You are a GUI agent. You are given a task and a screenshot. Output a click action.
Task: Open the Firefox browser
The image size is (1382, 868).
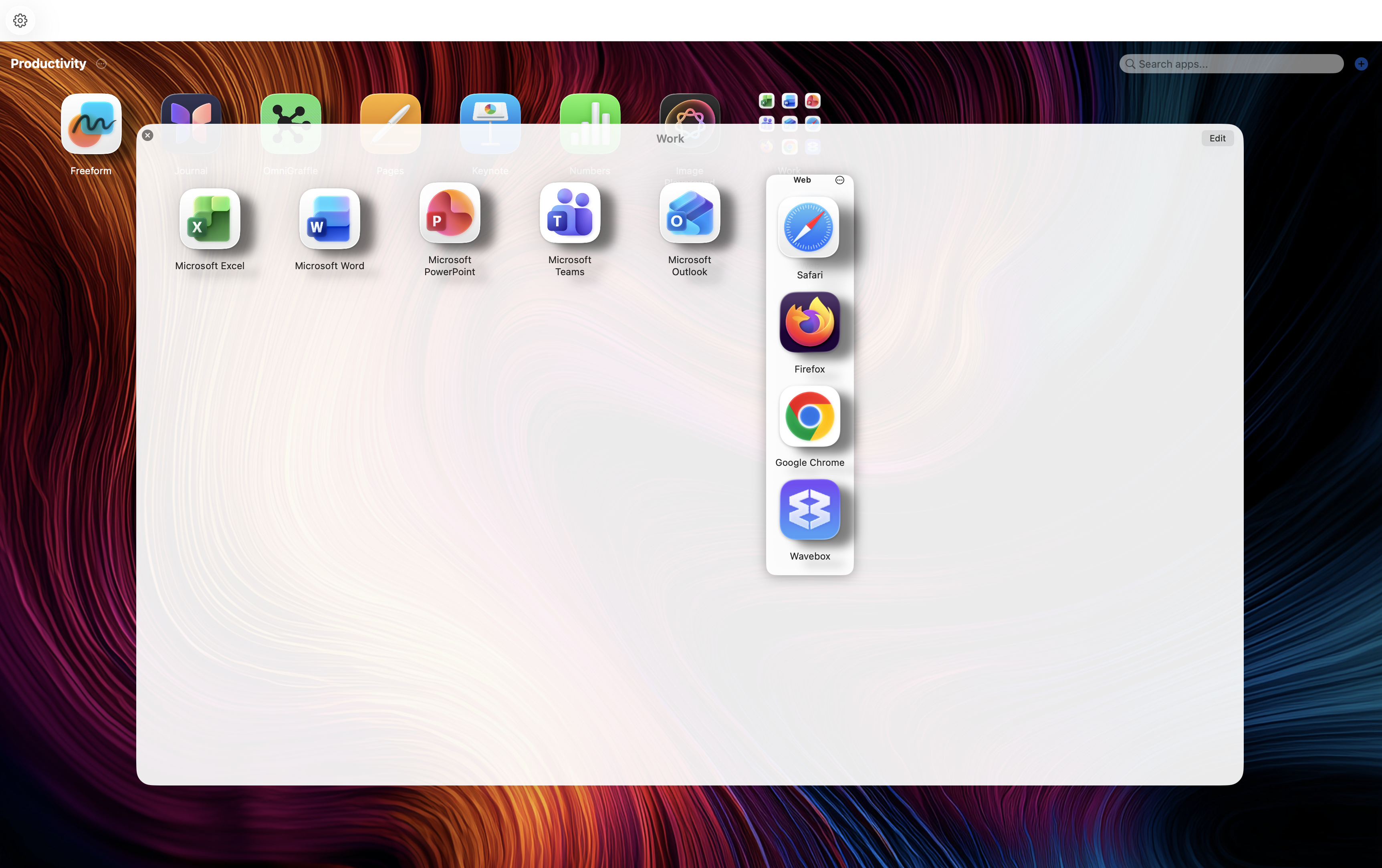[809, 322]
